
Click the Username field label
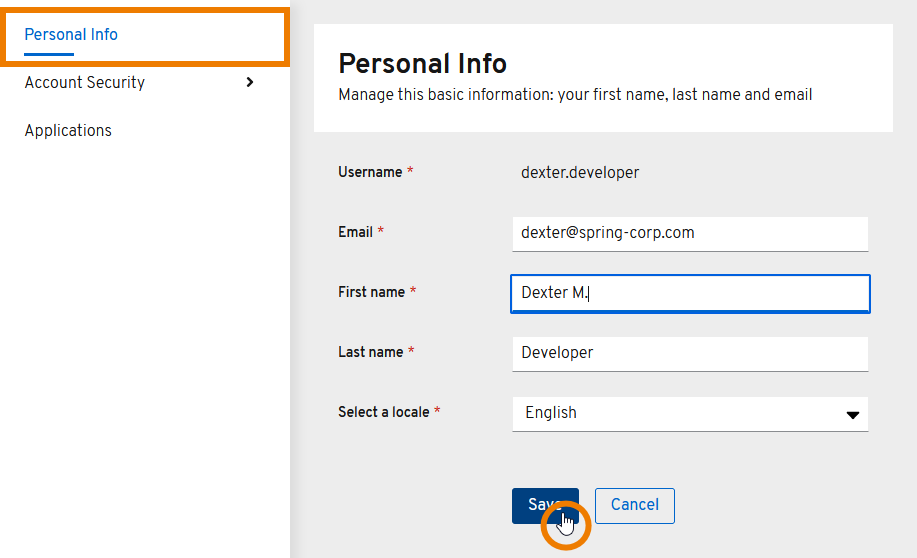(370, 173)
